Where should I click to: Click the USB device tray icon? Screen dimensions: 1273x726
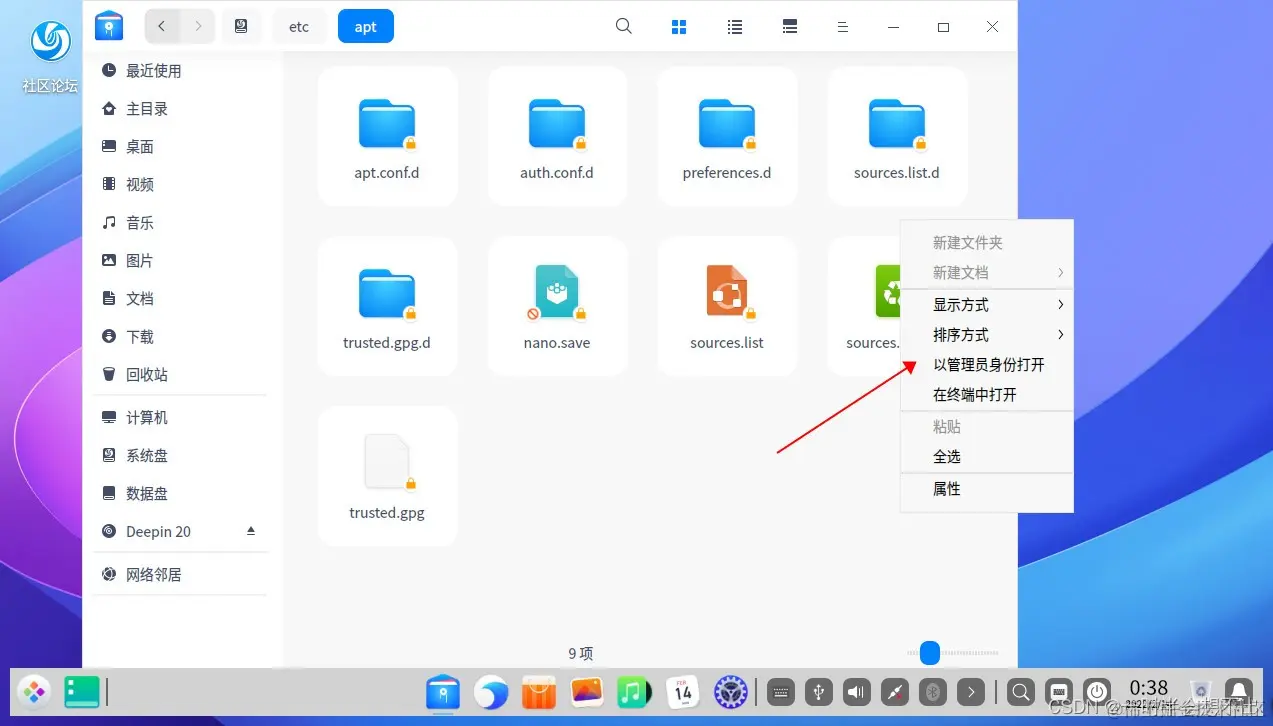click(819, 692)
